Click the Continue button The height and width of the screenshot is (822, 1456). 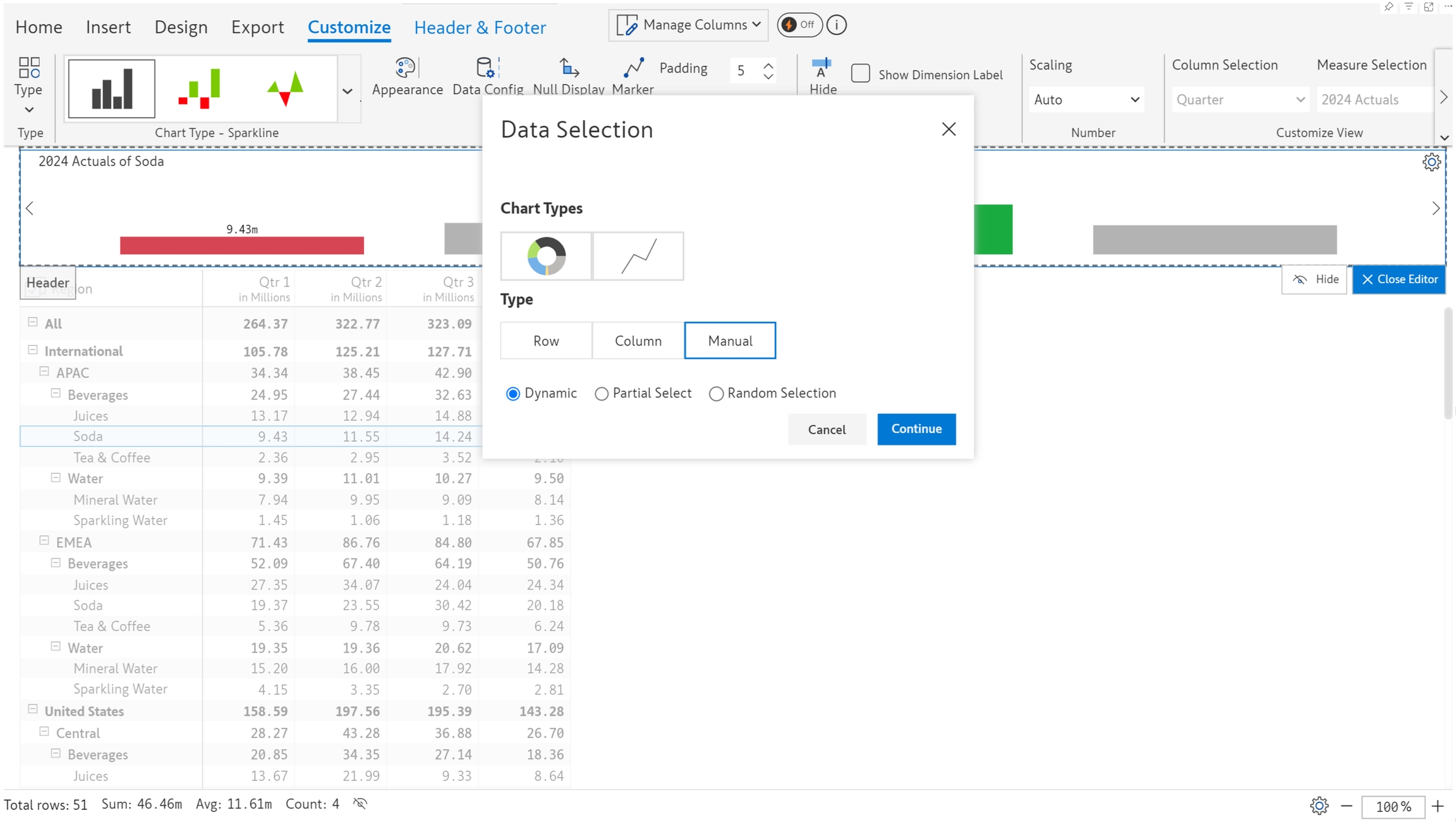point(916,429)
